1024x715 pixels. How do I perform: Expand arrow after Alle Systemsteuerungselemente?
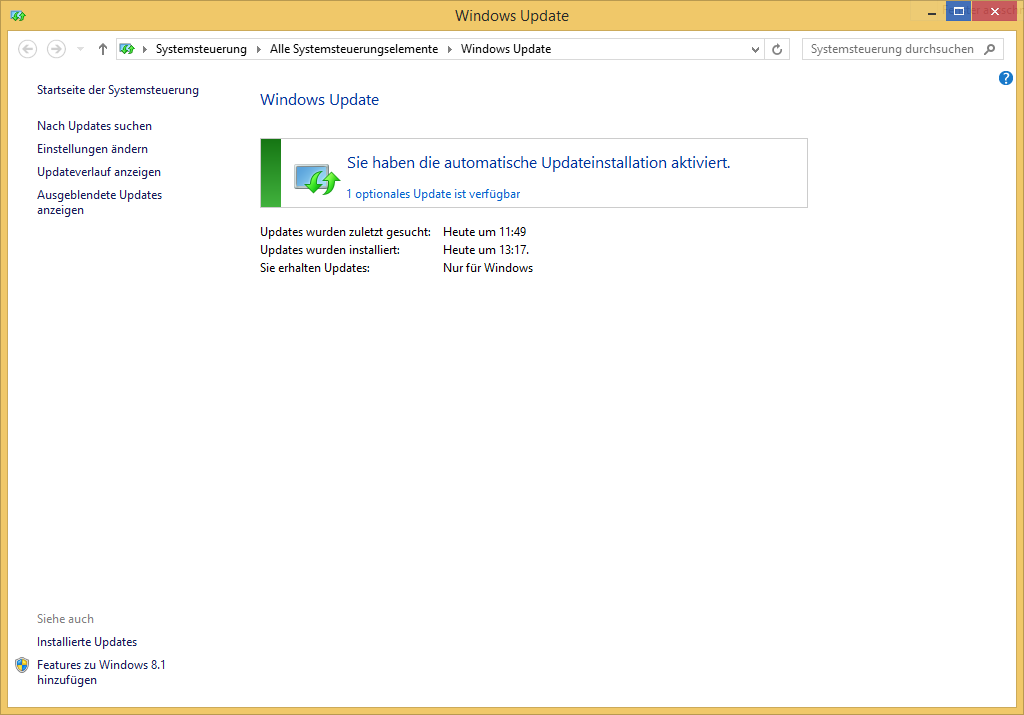449,50
